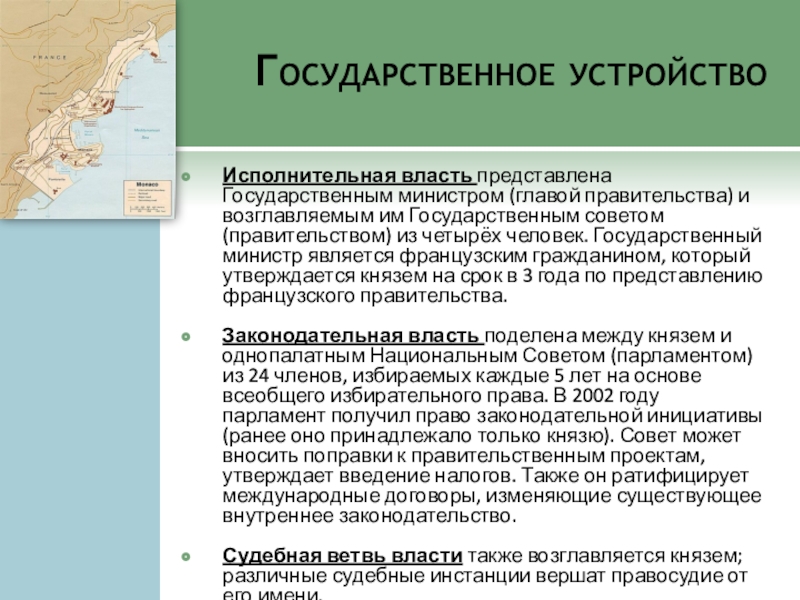Click the words 'французского правительства'

(x=364, y=297)
